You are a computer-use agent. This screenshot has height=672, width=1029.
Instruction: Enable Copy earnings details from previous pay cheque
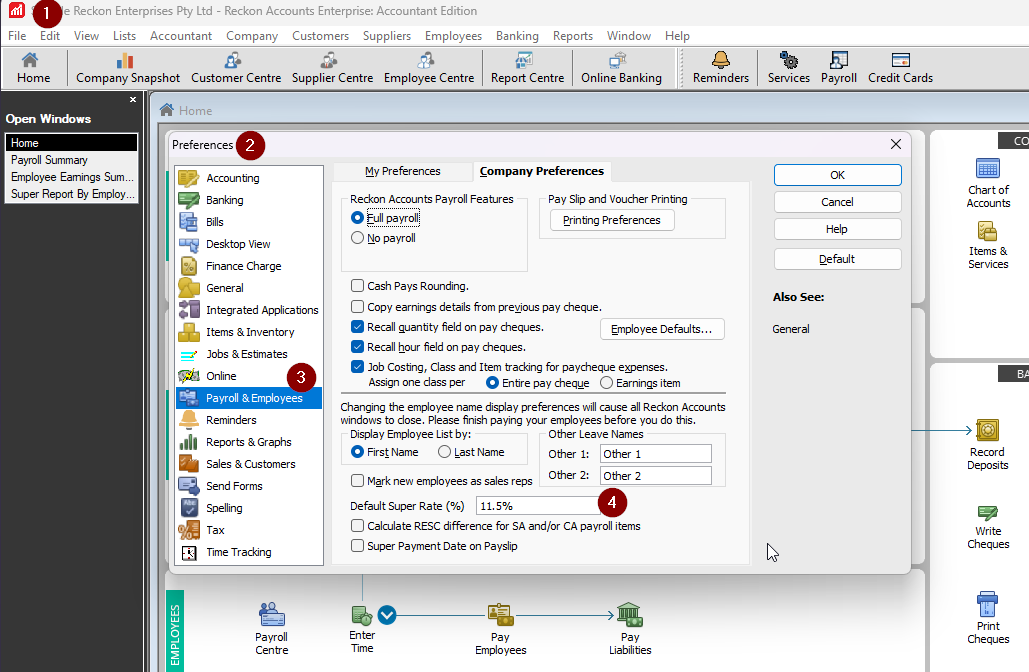point(358,306)
